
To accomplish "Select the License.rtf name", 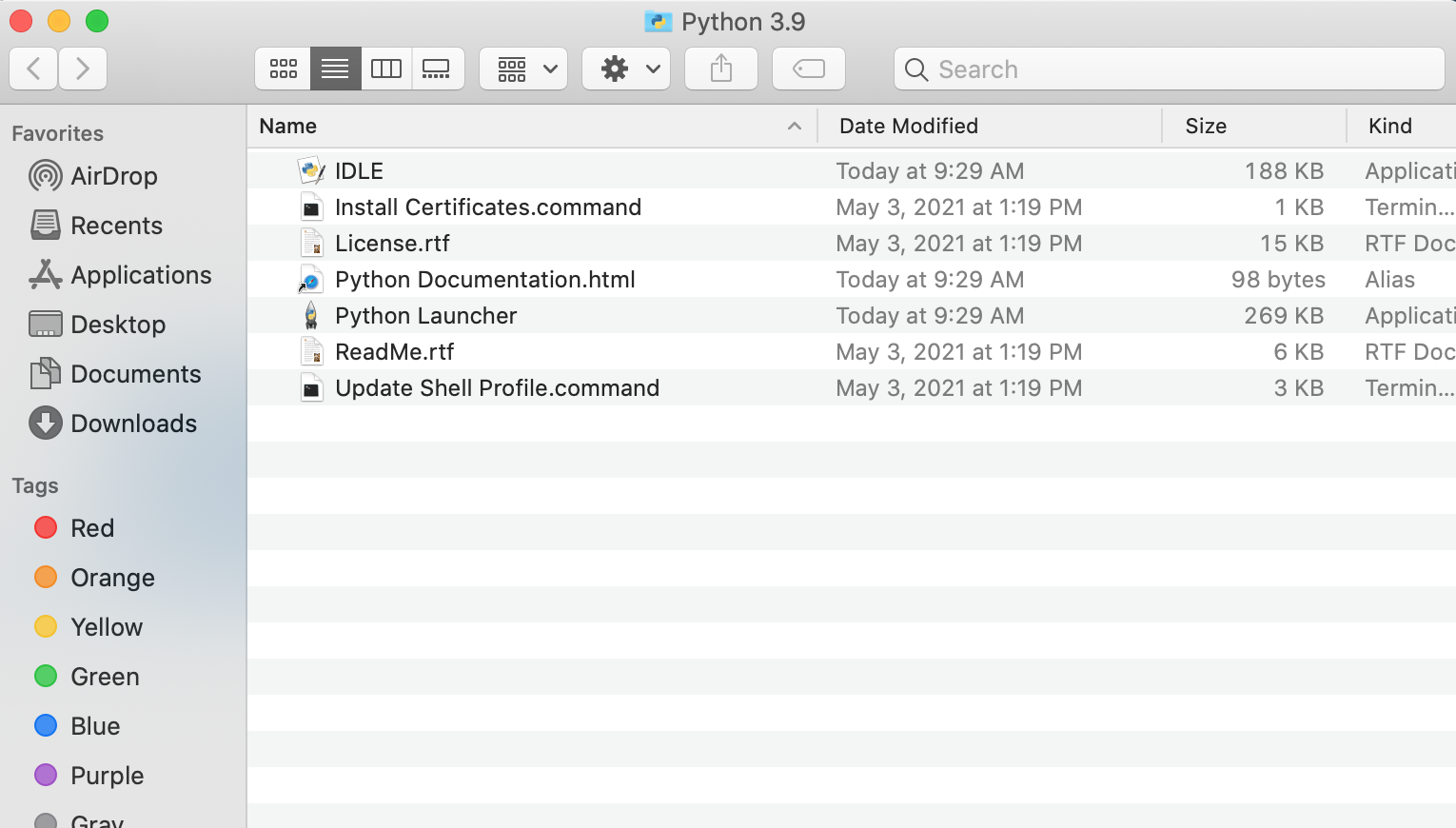I will coord(392,244).
